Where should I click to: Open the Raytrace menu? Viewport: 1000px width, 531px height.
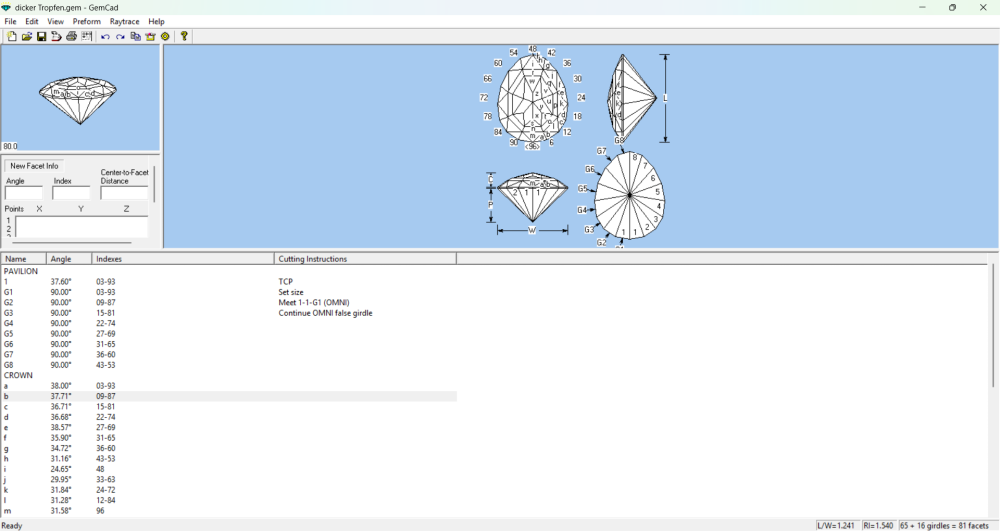click(124, 21)
